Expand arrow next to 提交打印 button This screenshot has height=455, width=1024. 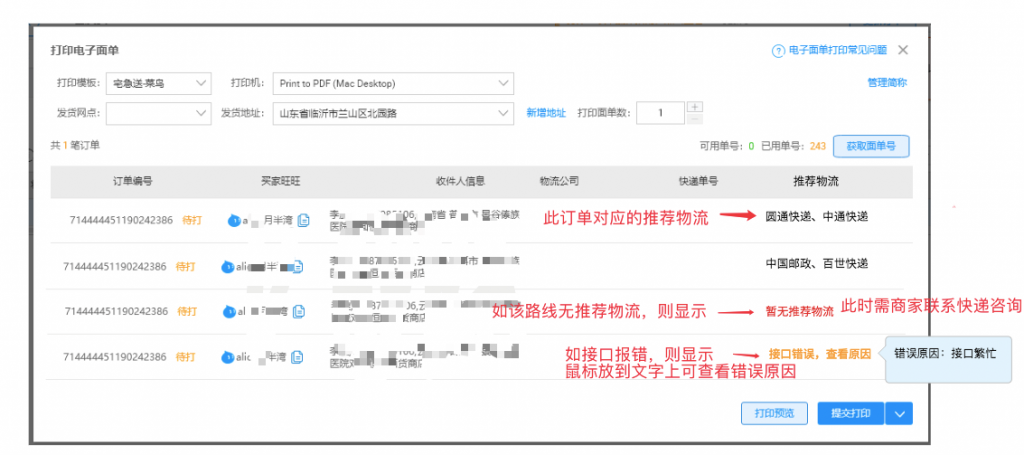(900, 413)
